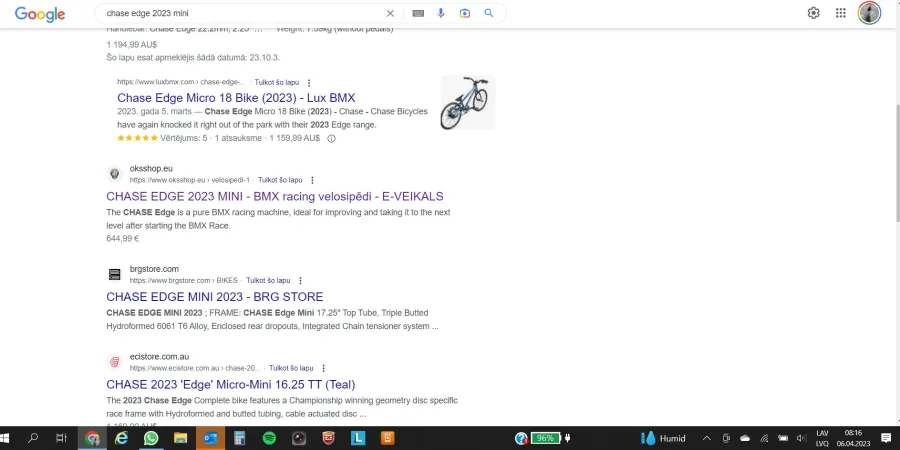Screen dimensions: 900x450
Task: Open more options for luxbmx.com result
Action: pyautogui.click(x=309, y=83)
